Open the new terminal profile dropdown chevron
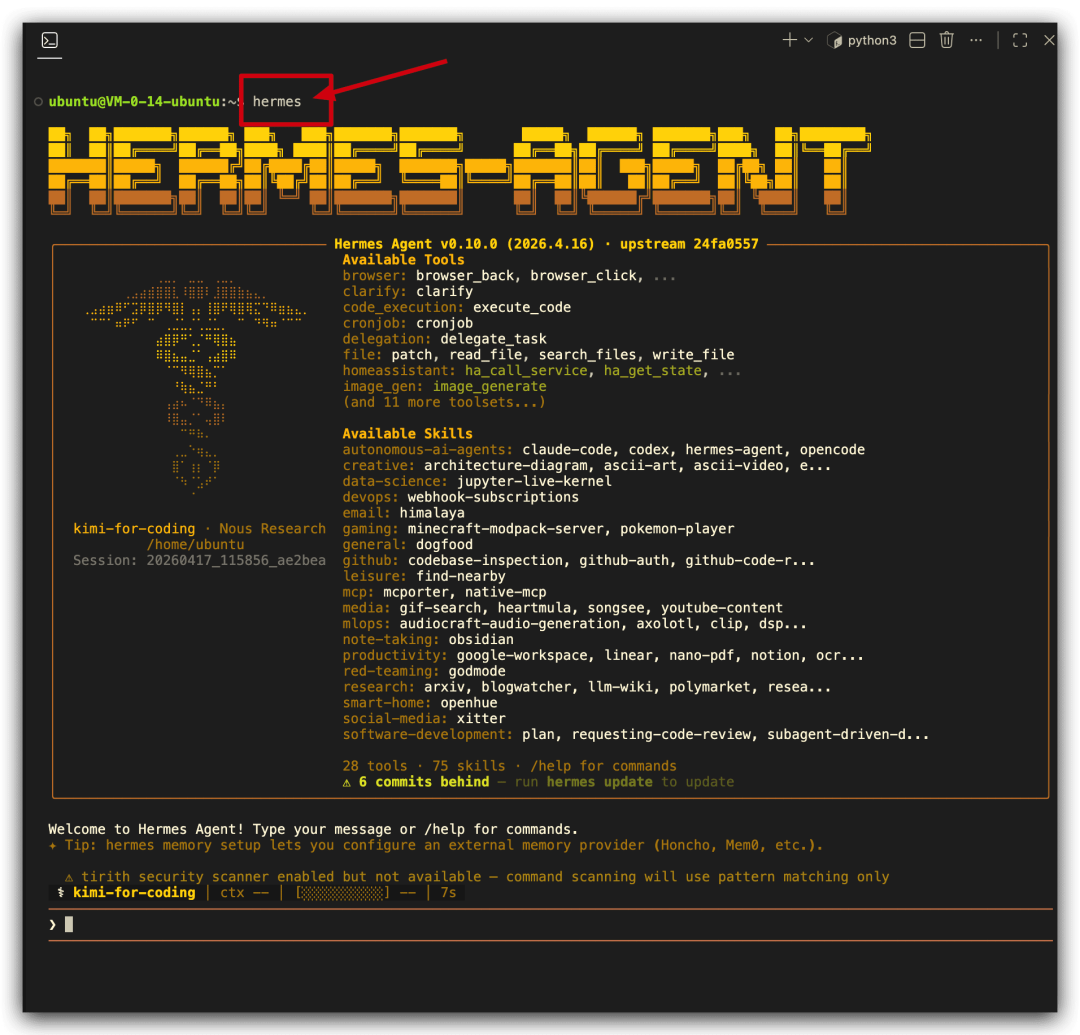The height and width of the screenshot is (1035, 1080). [809, 40]
